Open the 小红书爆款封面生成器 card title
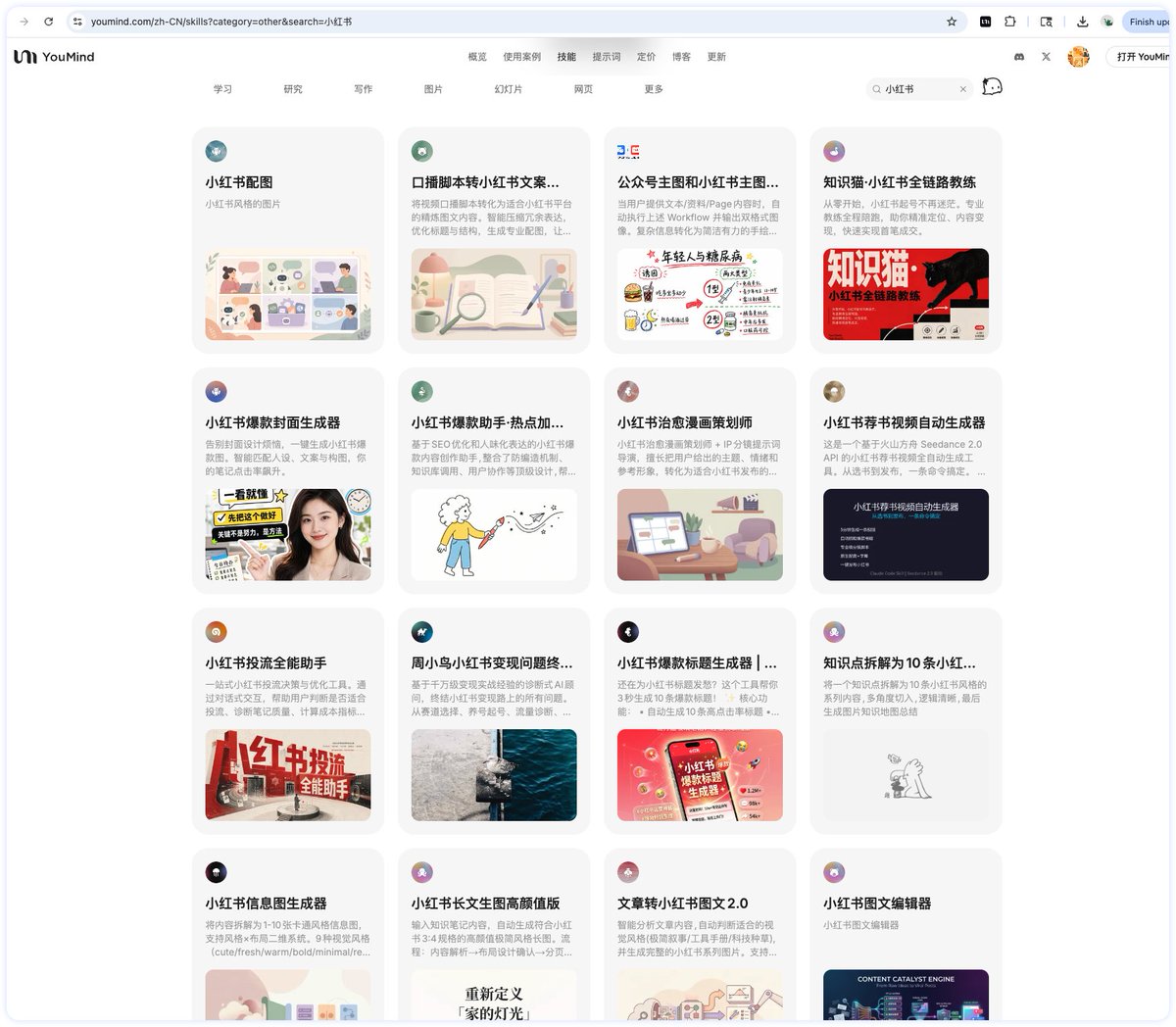Image resolution: width=1176 pixels, height=1027 pixels. tap(272, 422)
